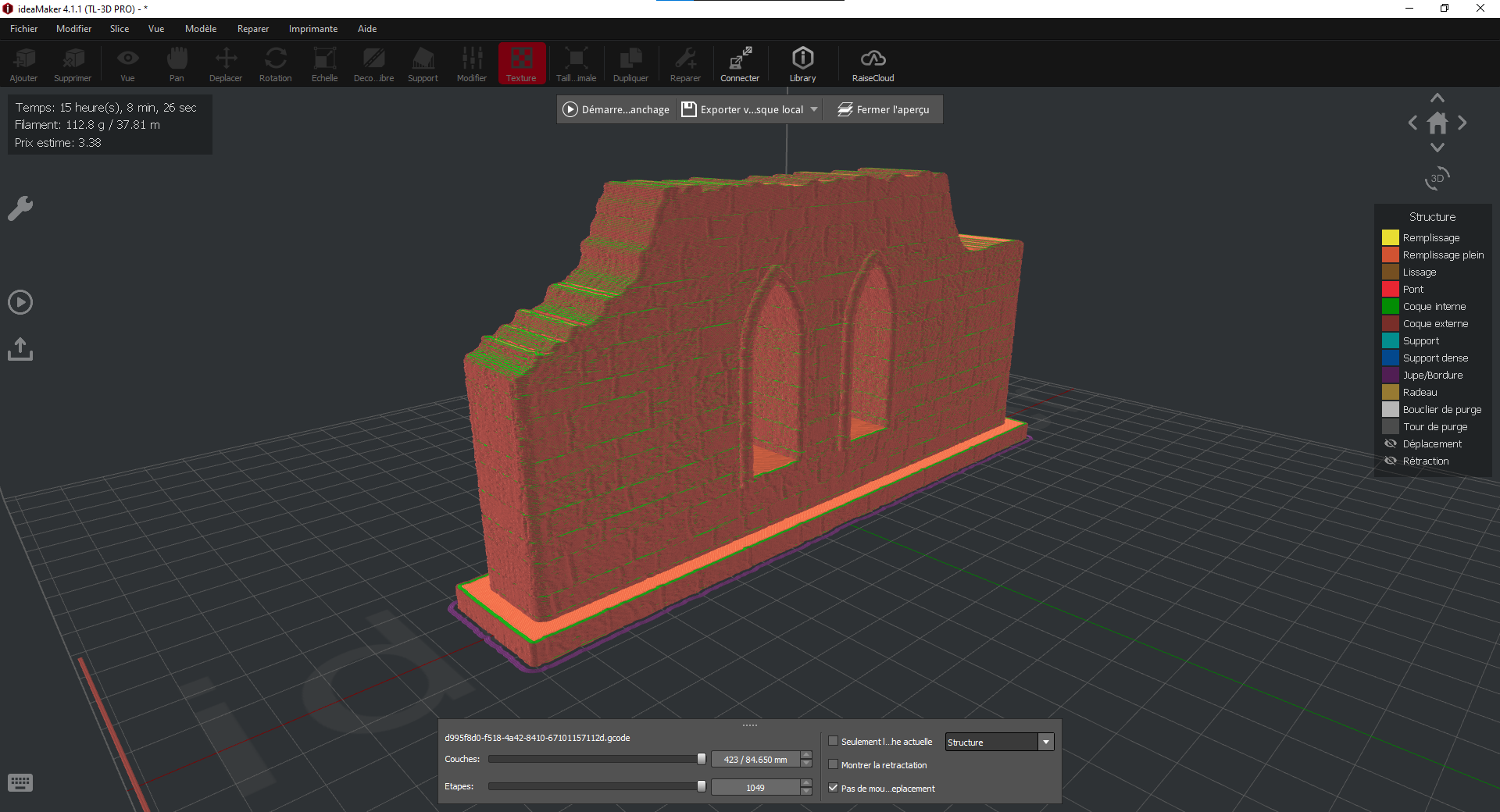Open the Vue menu
The height and width of the screenshot is (812, 1500).
(x=156, y=29)
